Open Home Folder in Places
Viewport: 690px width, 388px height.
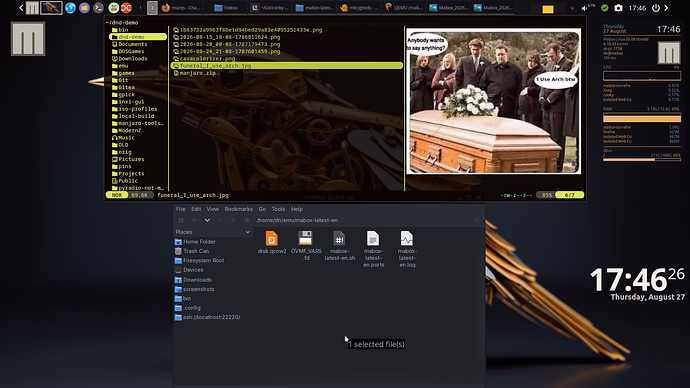pos(195,242)
